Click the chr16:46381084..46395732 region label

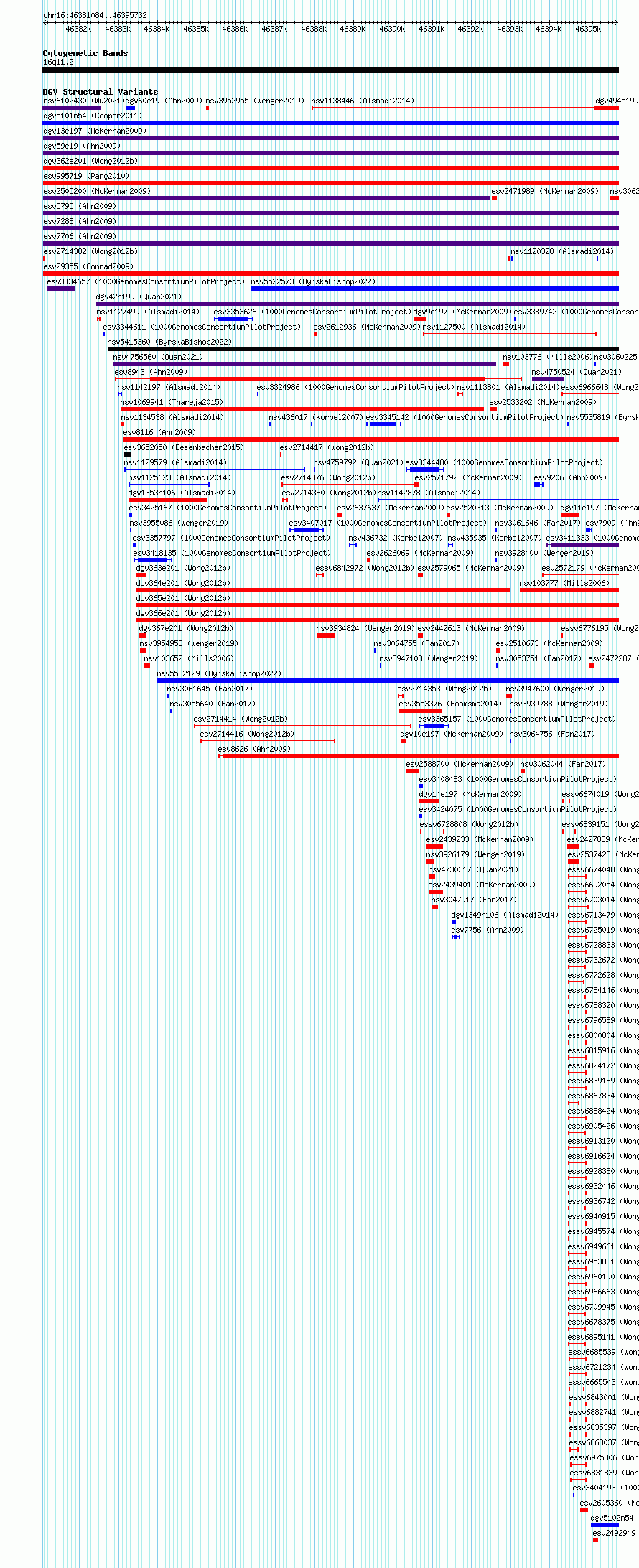point(95,15)
